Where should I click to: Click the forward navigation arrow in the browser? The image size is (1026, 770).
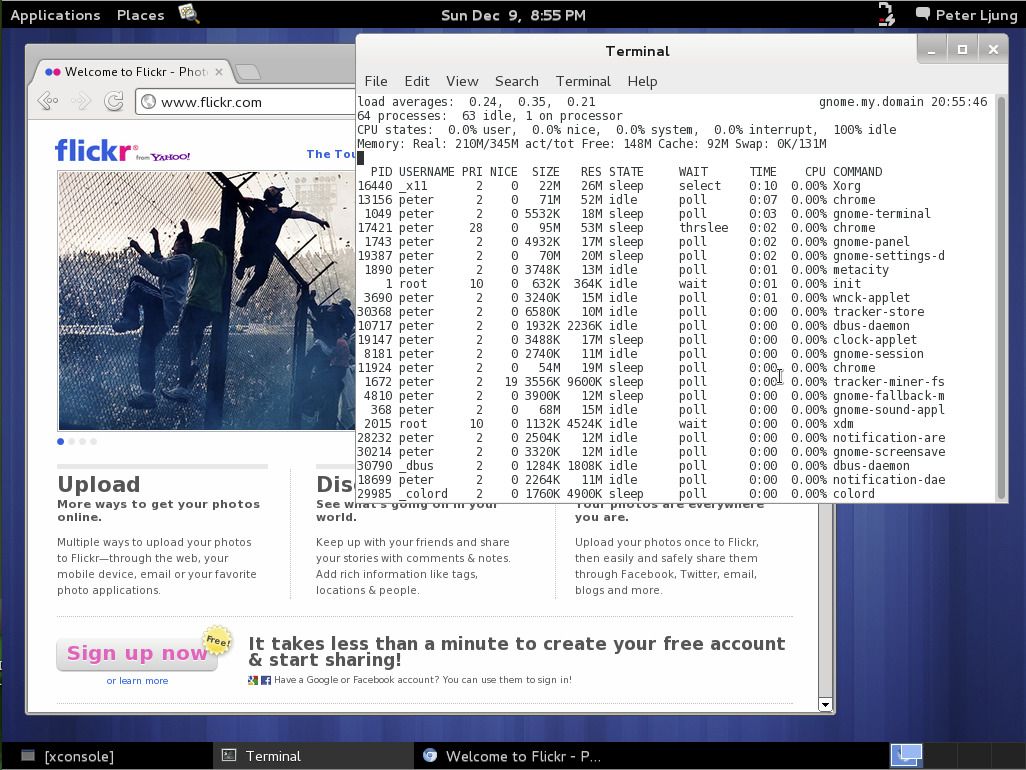pos(81,100)
